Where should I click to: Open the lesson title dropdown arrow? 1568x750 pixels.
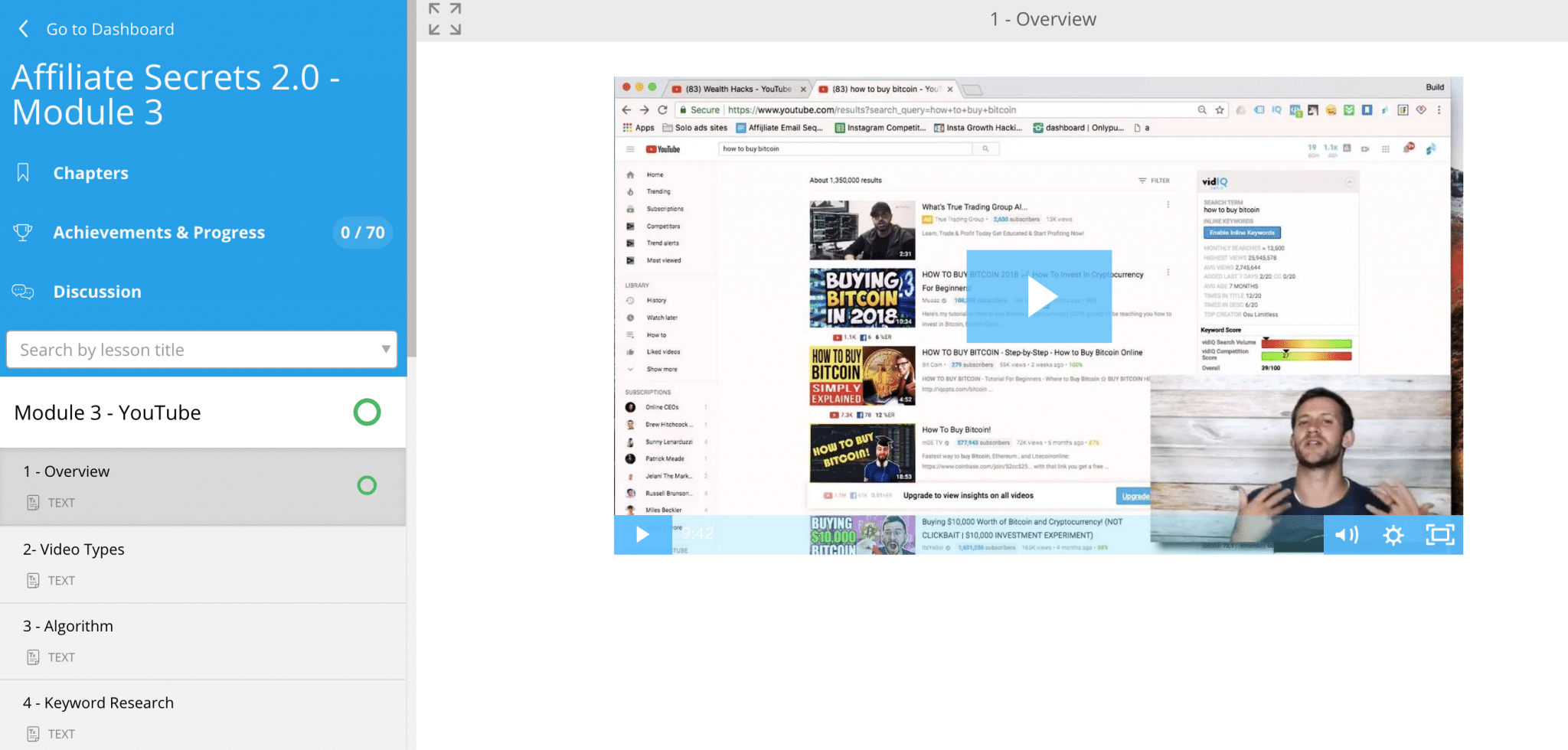386,350
